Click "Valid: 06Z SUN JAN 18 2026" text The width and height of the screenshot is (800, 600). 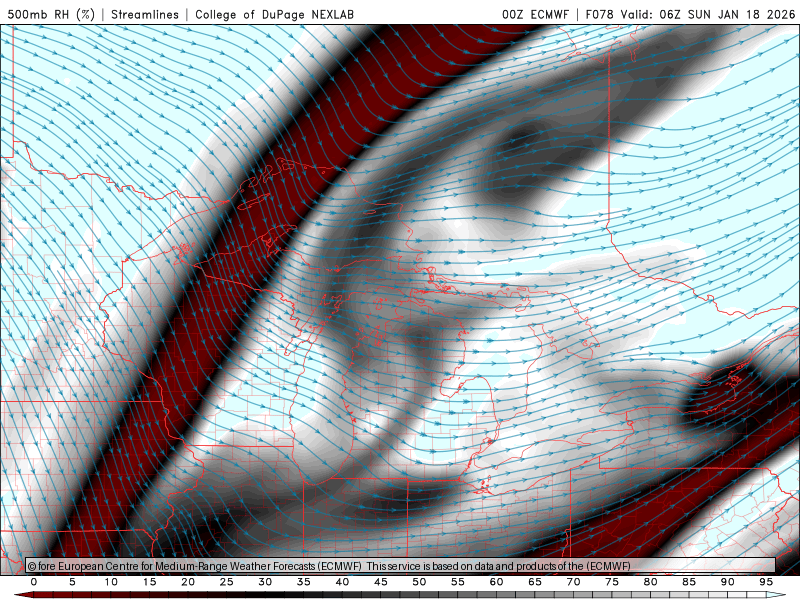(x=708, y=14)
